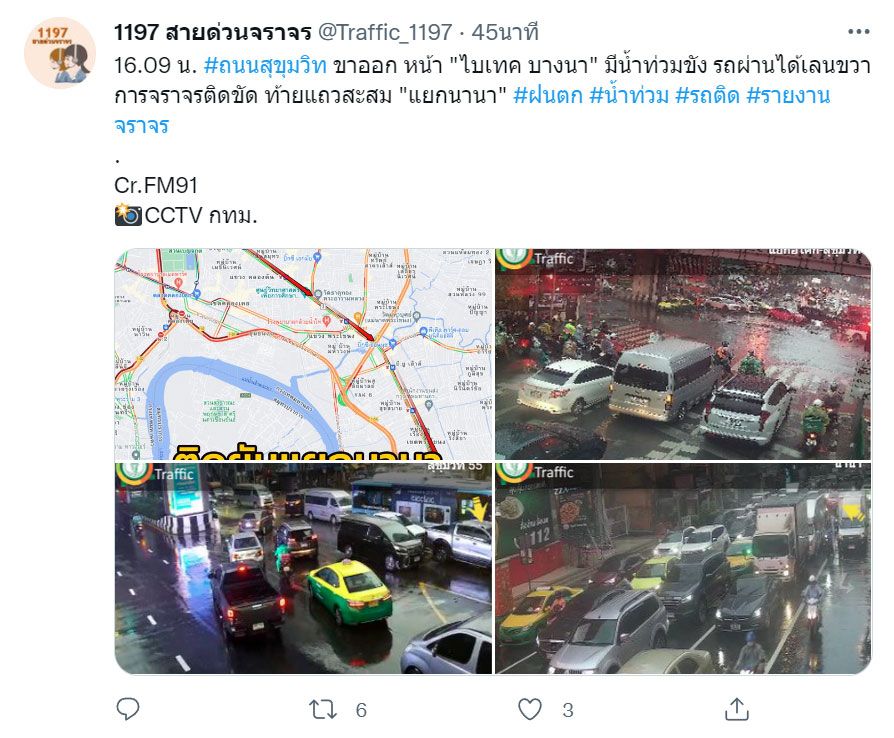Retweet this traffic post

point(322,709)
